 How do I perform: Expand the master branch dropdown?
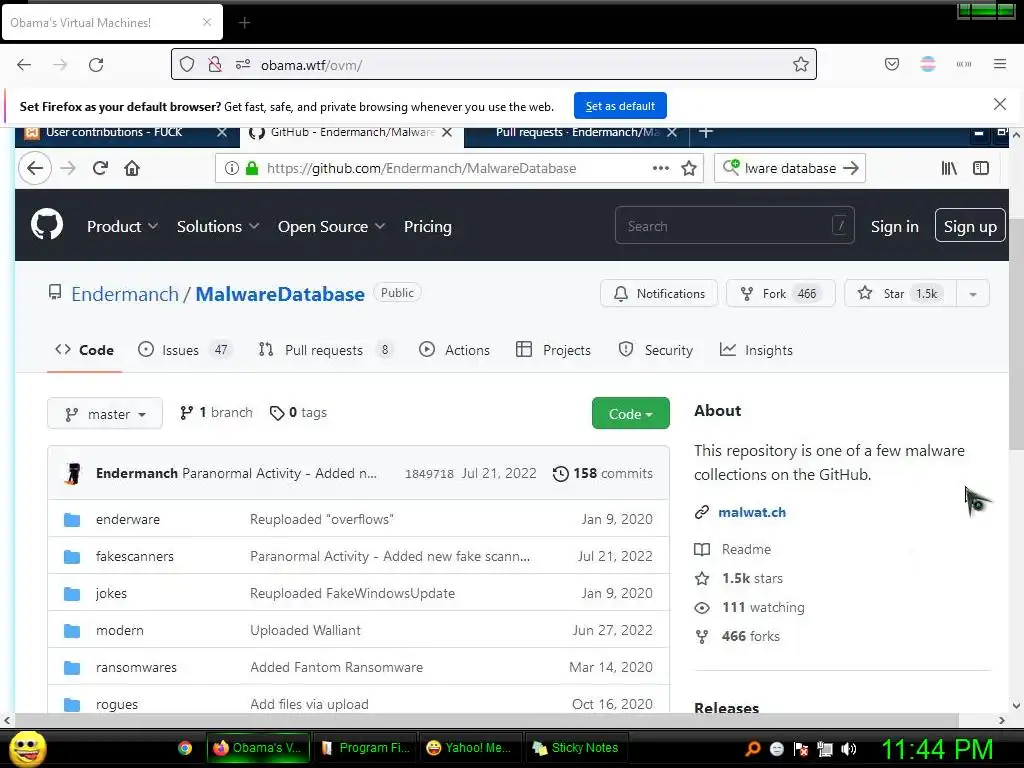coord(104,413)
